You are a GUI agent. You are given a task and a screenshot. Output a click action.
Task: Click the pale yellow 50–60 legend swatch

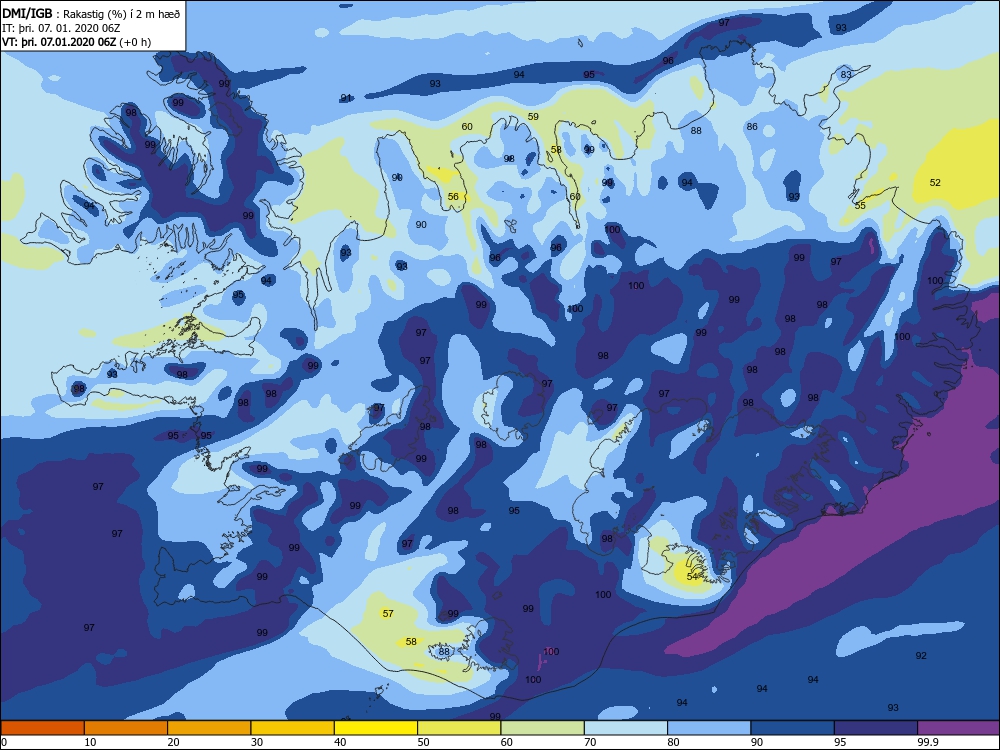pyautogui.click(x=459, y=728)
